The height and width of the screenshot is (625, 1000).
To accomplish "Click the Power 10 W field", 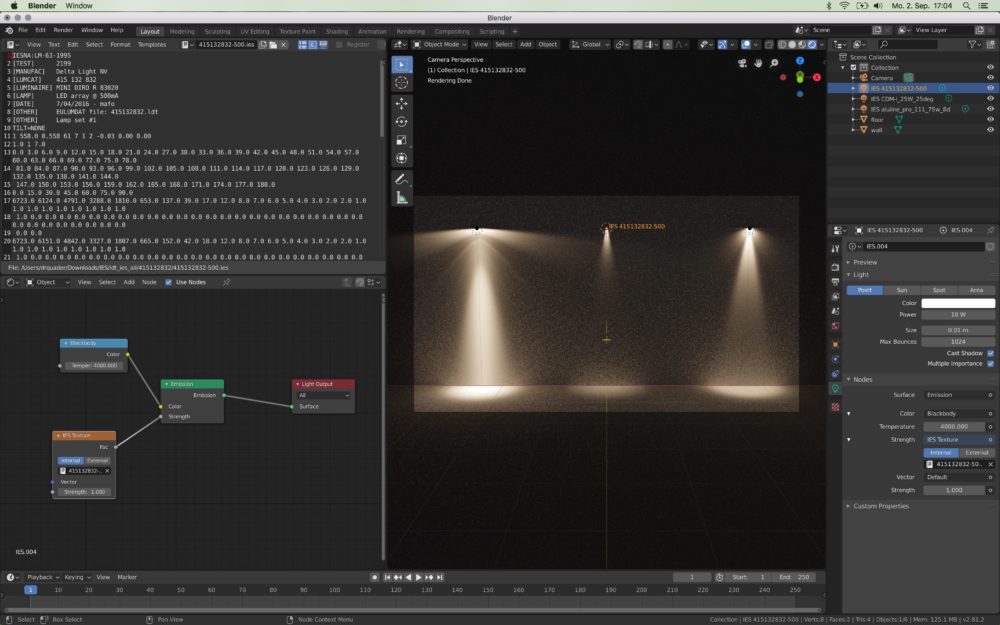I will pos(958,315).
